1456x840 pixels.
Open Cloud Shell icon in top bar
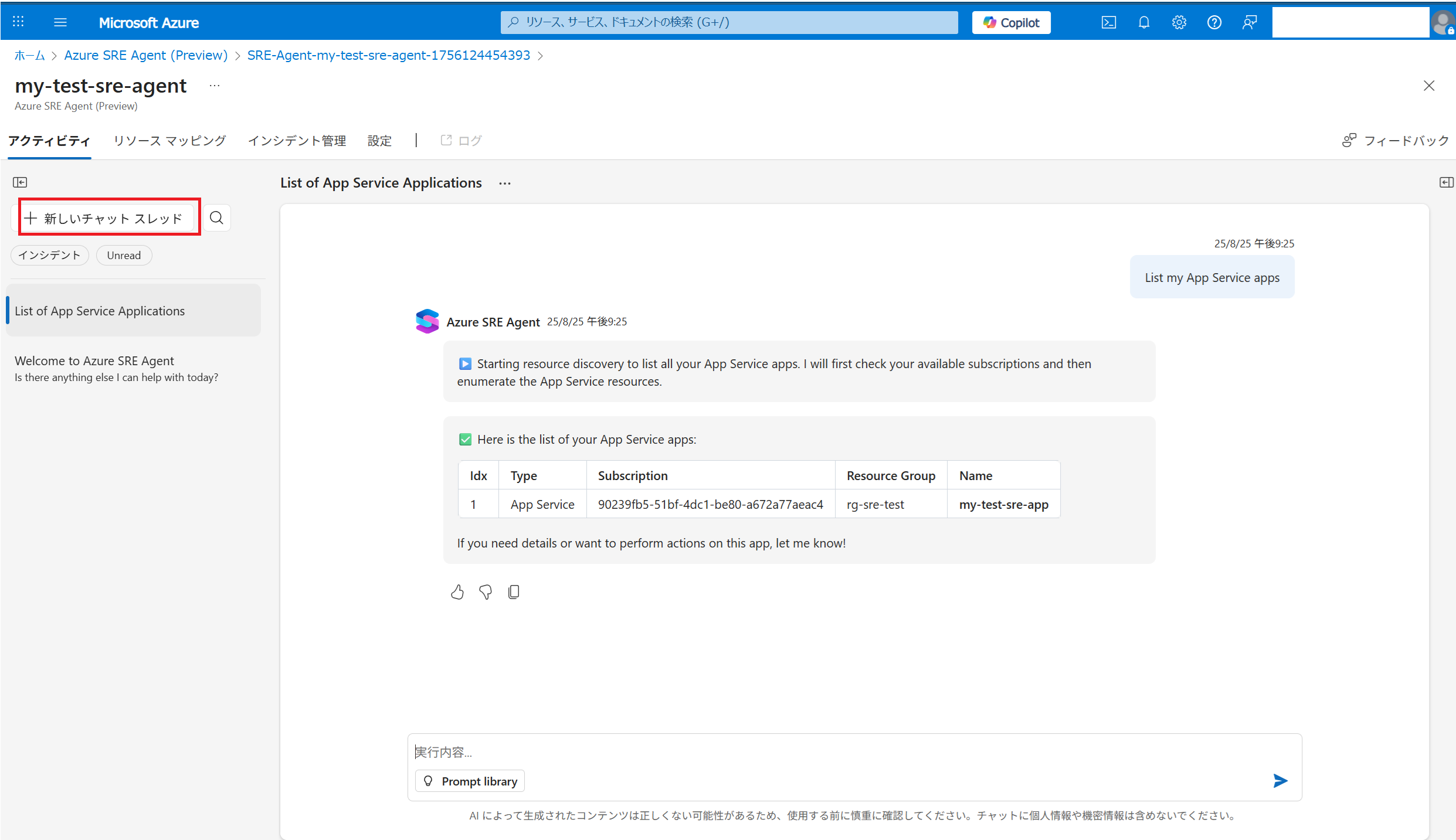[x=1108, y=22]
